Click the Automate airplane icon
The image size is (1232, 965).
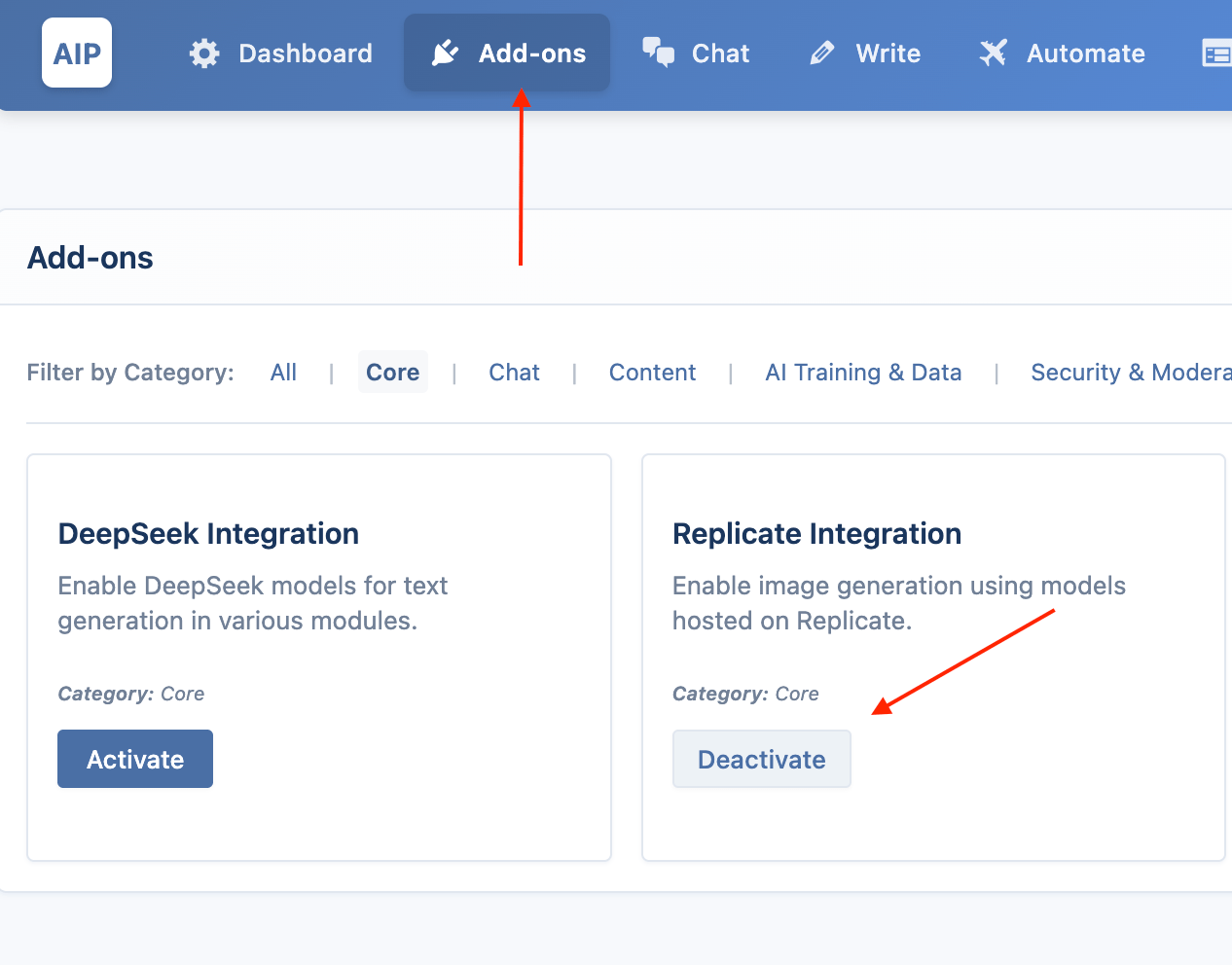993,54
